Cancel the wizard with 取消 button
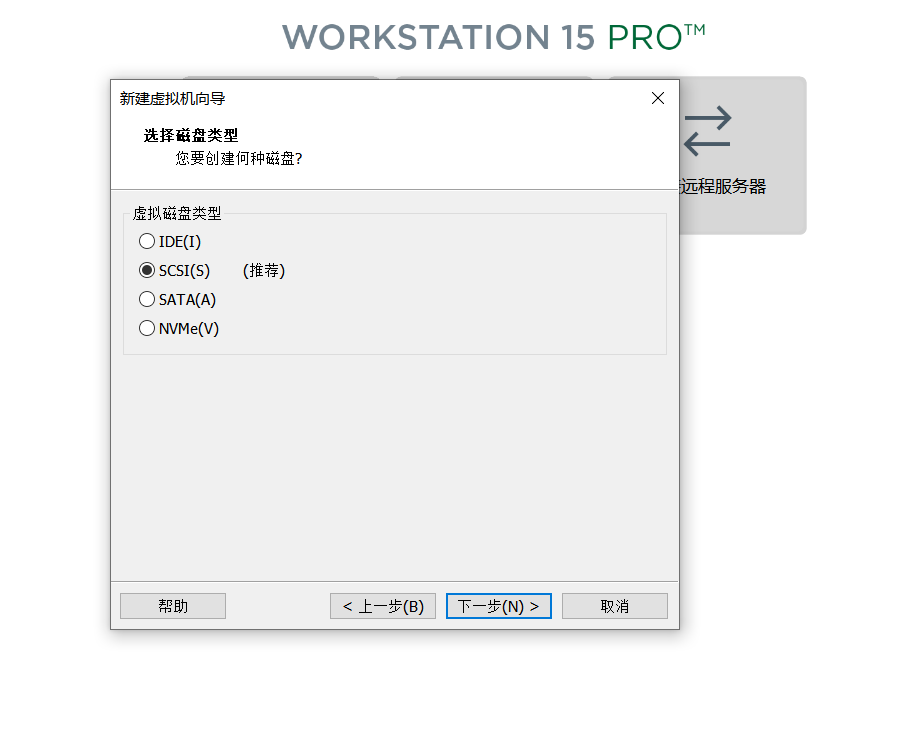Image resolution: width=920 pixels, height=741 pixels. tap(615, 606)
